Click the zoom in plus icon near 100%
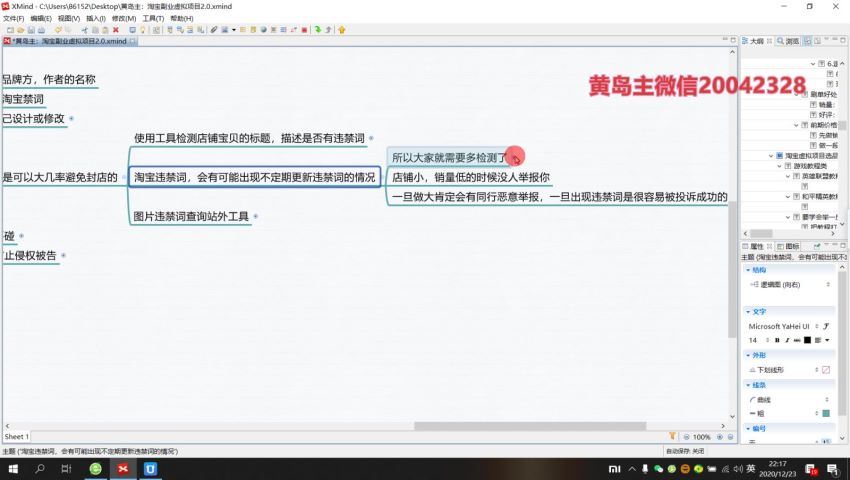 tap(720, 437)
